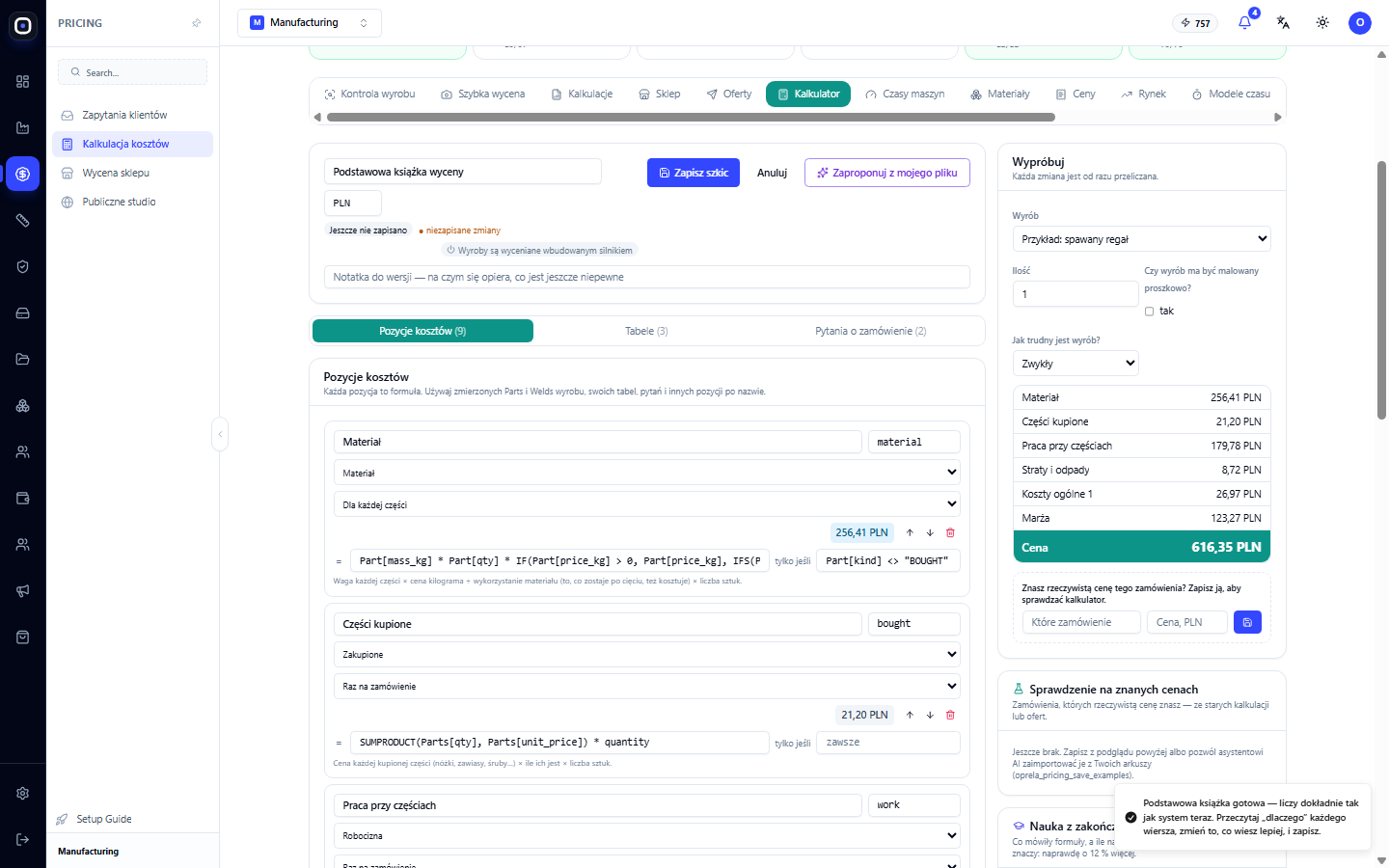Click the pin icon next to PRICING

coord(197,23)
